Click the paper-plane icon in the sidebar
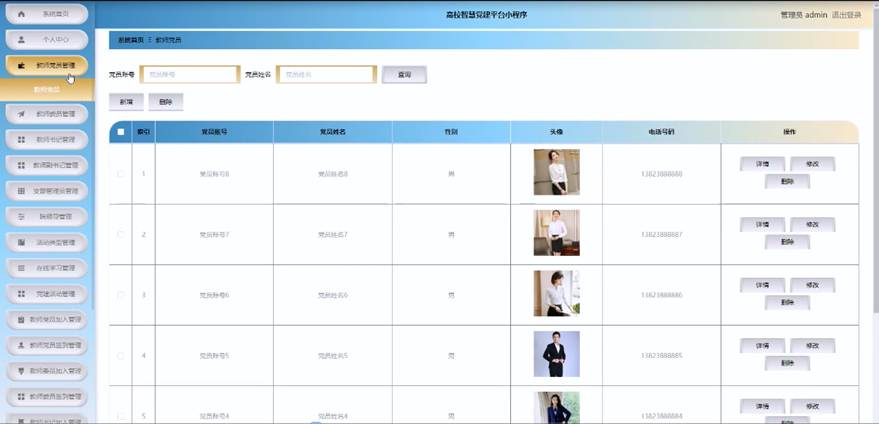 click(21, 114)
